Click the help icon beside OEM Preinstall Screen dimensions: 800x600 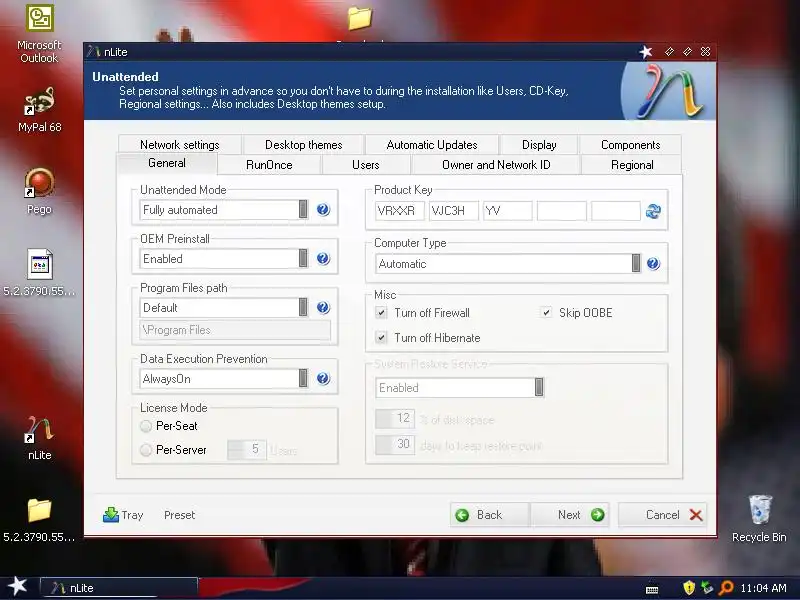coord(323,259)
